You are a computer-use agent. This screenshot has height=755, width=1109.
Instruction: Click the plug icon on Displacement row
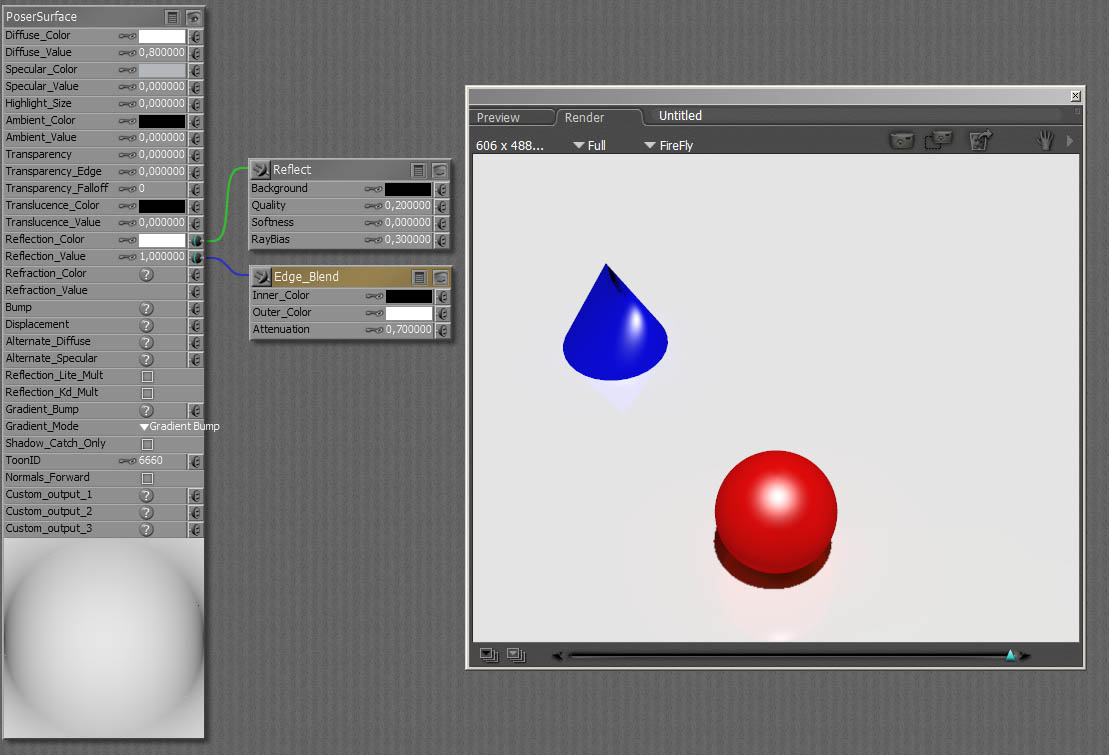point(196,325)
